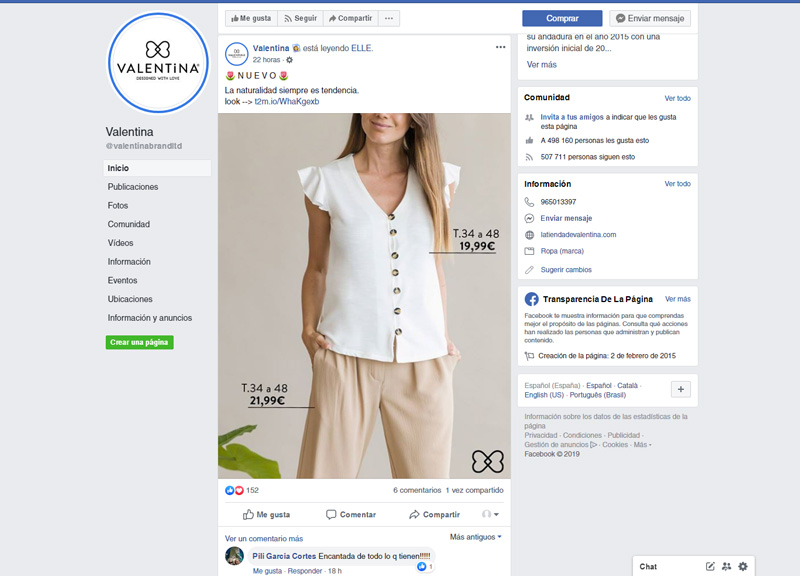Toggle Me gusta on the page header
Screen dimensions: 800x576
pyautogui.click(x=250, y=18)
